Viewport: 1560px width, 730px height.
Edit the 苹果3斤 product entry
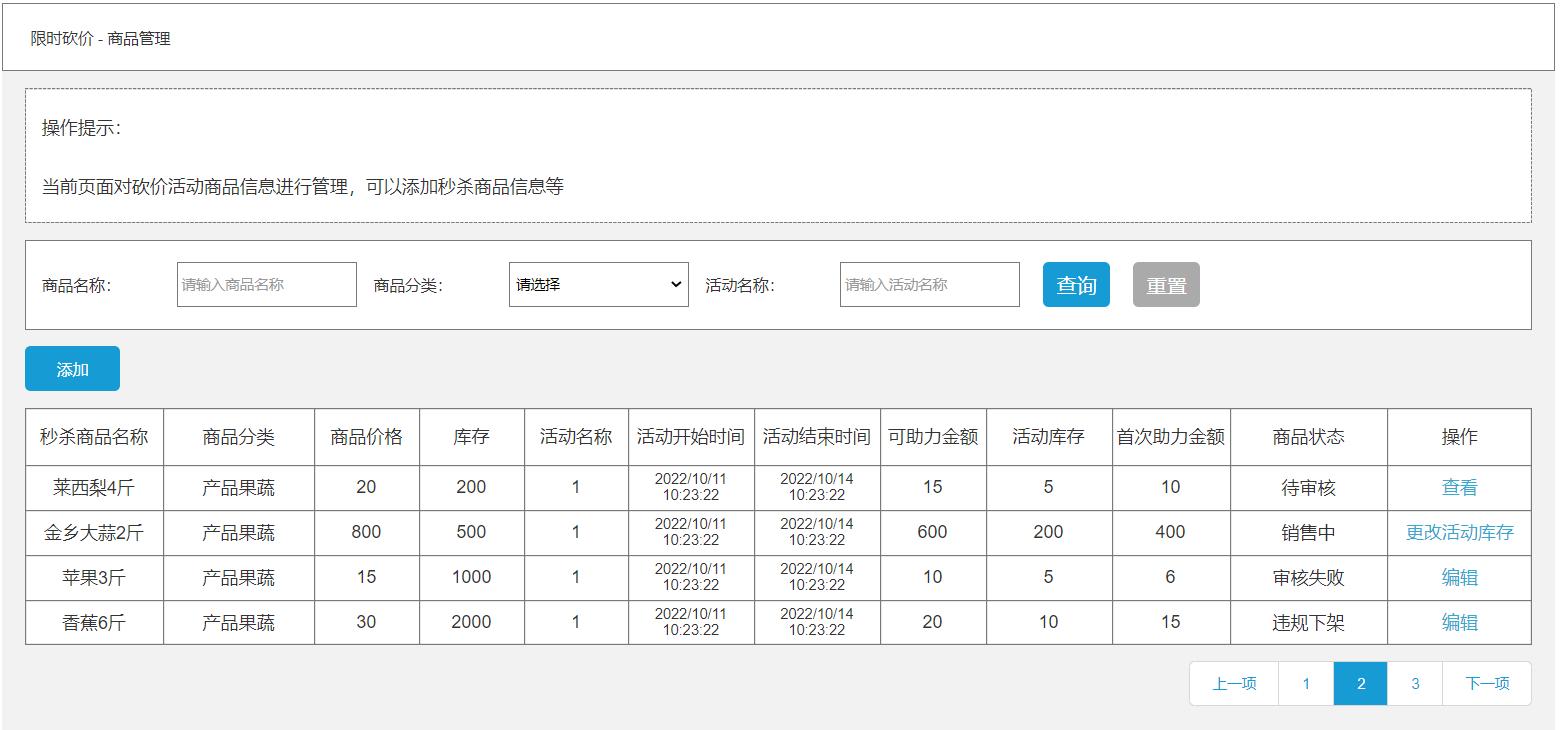[1459, 577]
